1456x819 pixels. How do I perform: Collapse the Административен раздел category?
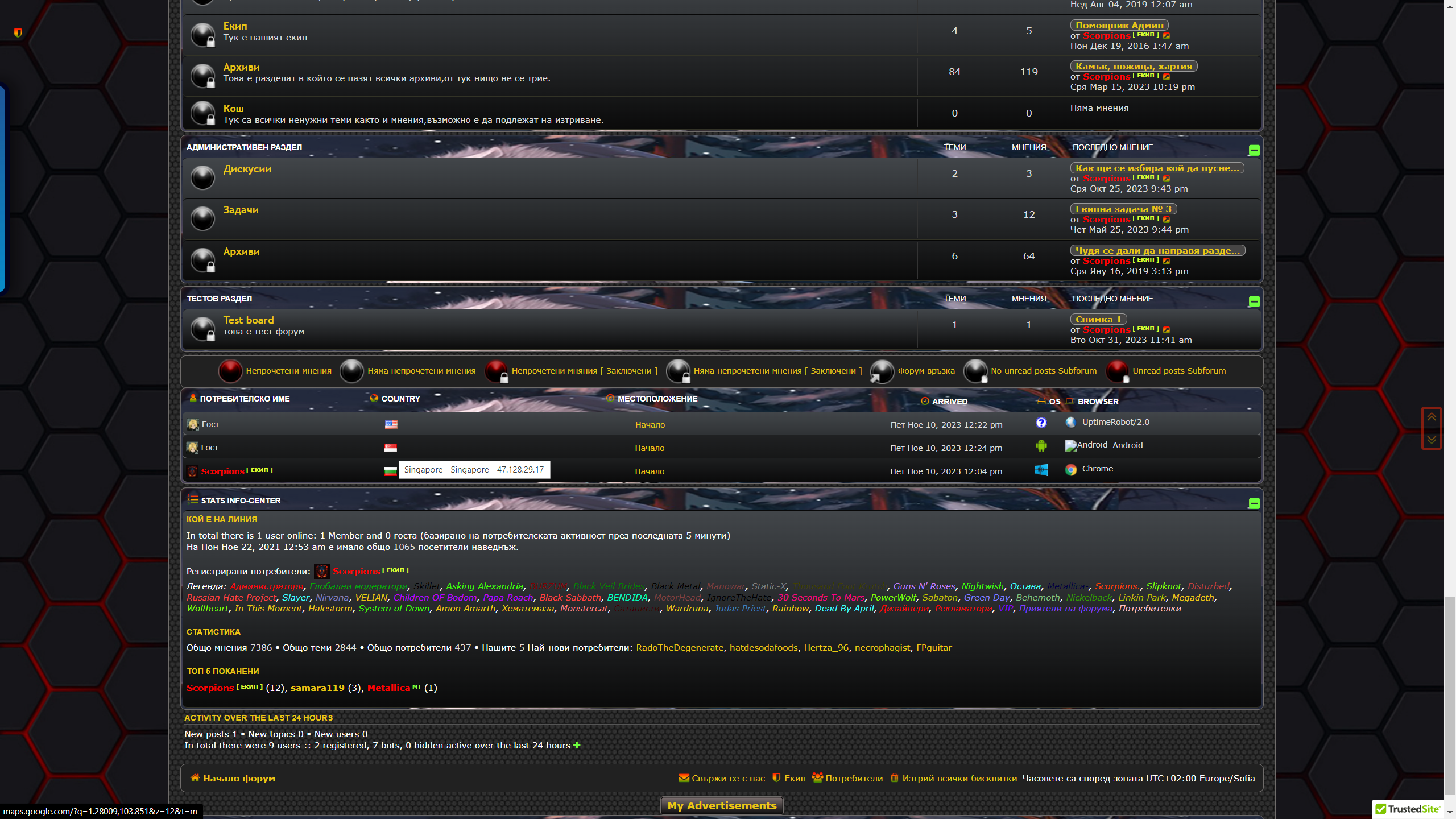1254,150
